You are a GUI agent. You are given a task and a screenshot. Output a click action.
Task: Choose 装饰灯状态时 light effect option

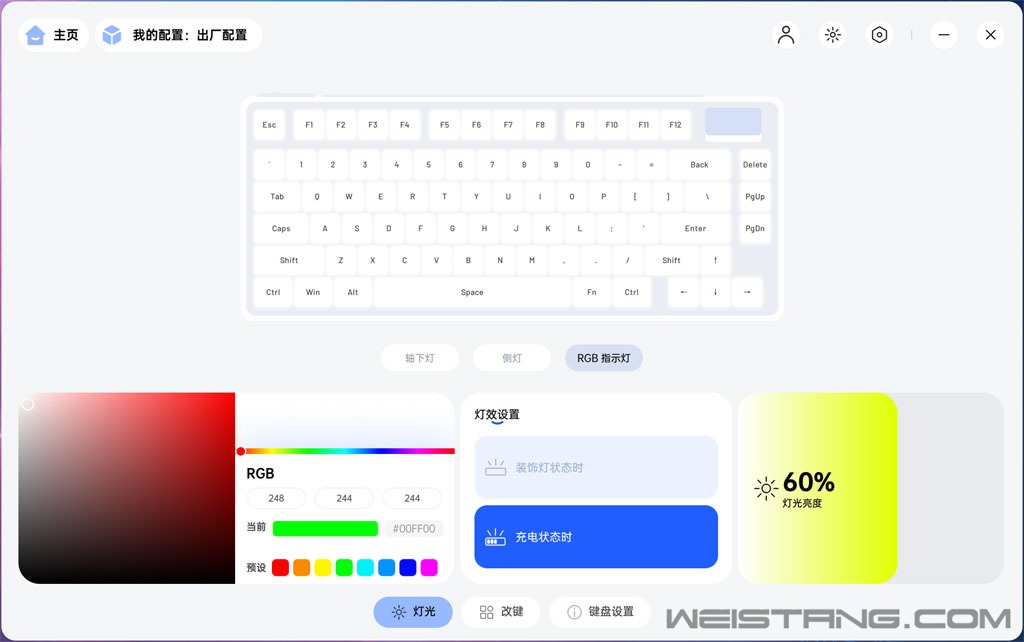[x=596, y=467]
